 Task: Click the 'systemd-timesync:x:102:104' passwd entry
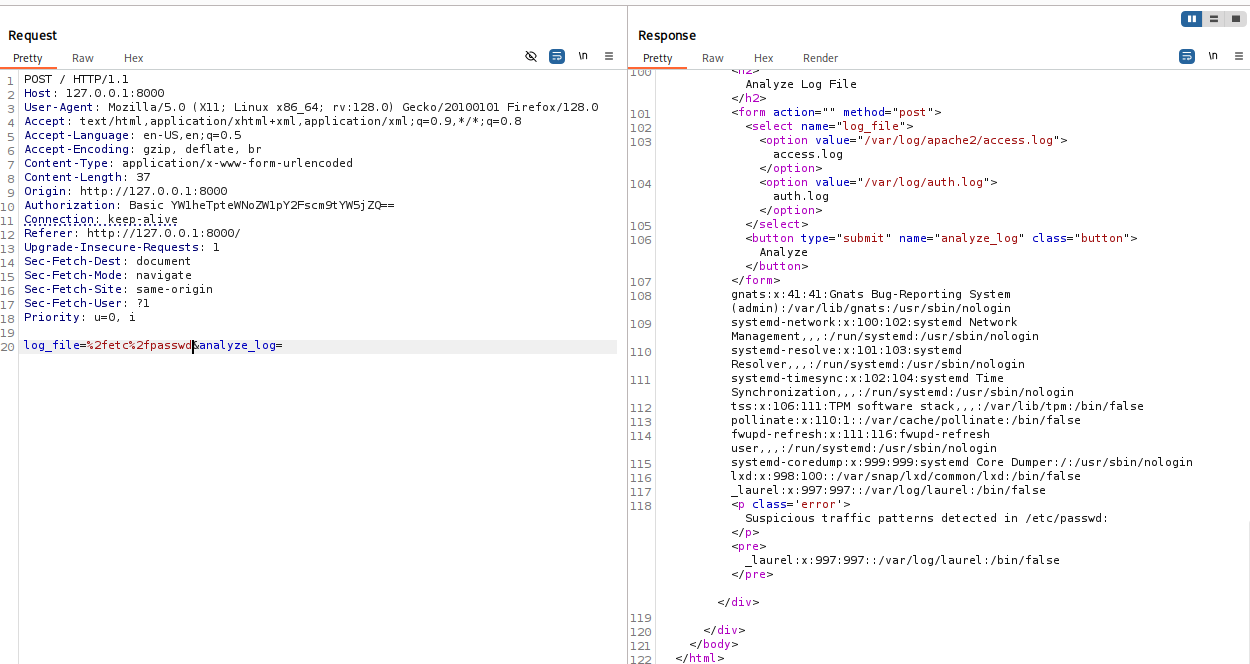pyautogui.click(x=902, y=386)
